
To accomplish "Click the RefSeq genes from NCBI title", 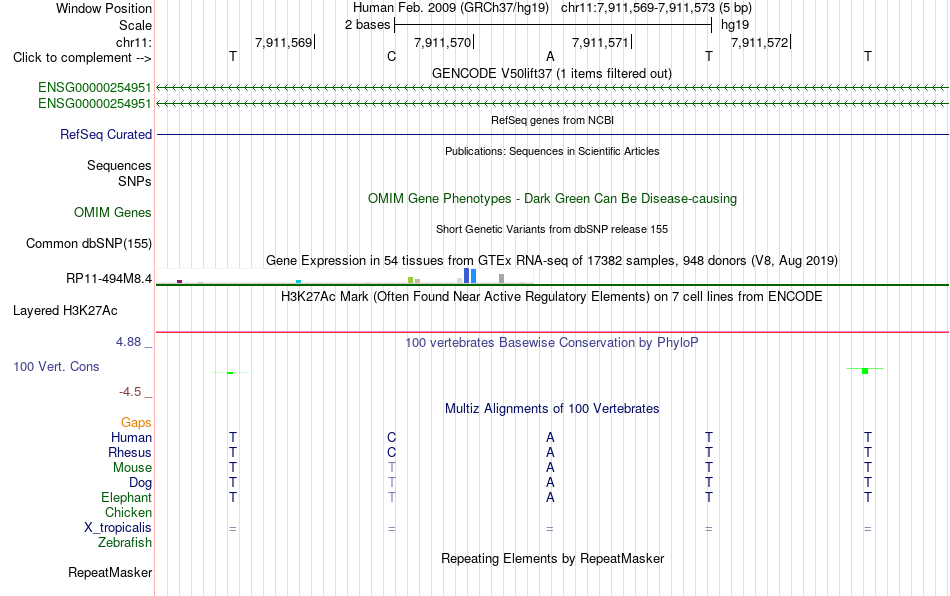I will tap(552, 120).
